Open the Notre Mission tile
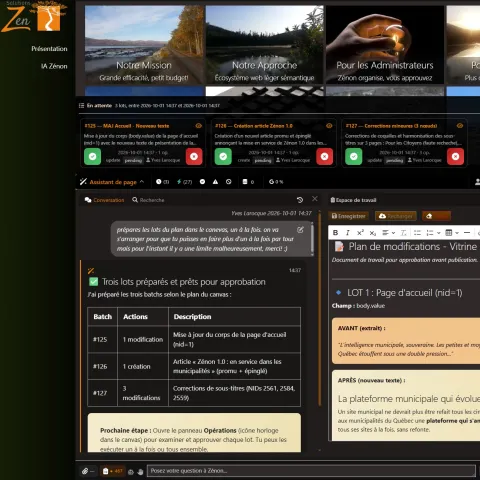The height and width of the screenshot is (480, 480). coord(144,44)
